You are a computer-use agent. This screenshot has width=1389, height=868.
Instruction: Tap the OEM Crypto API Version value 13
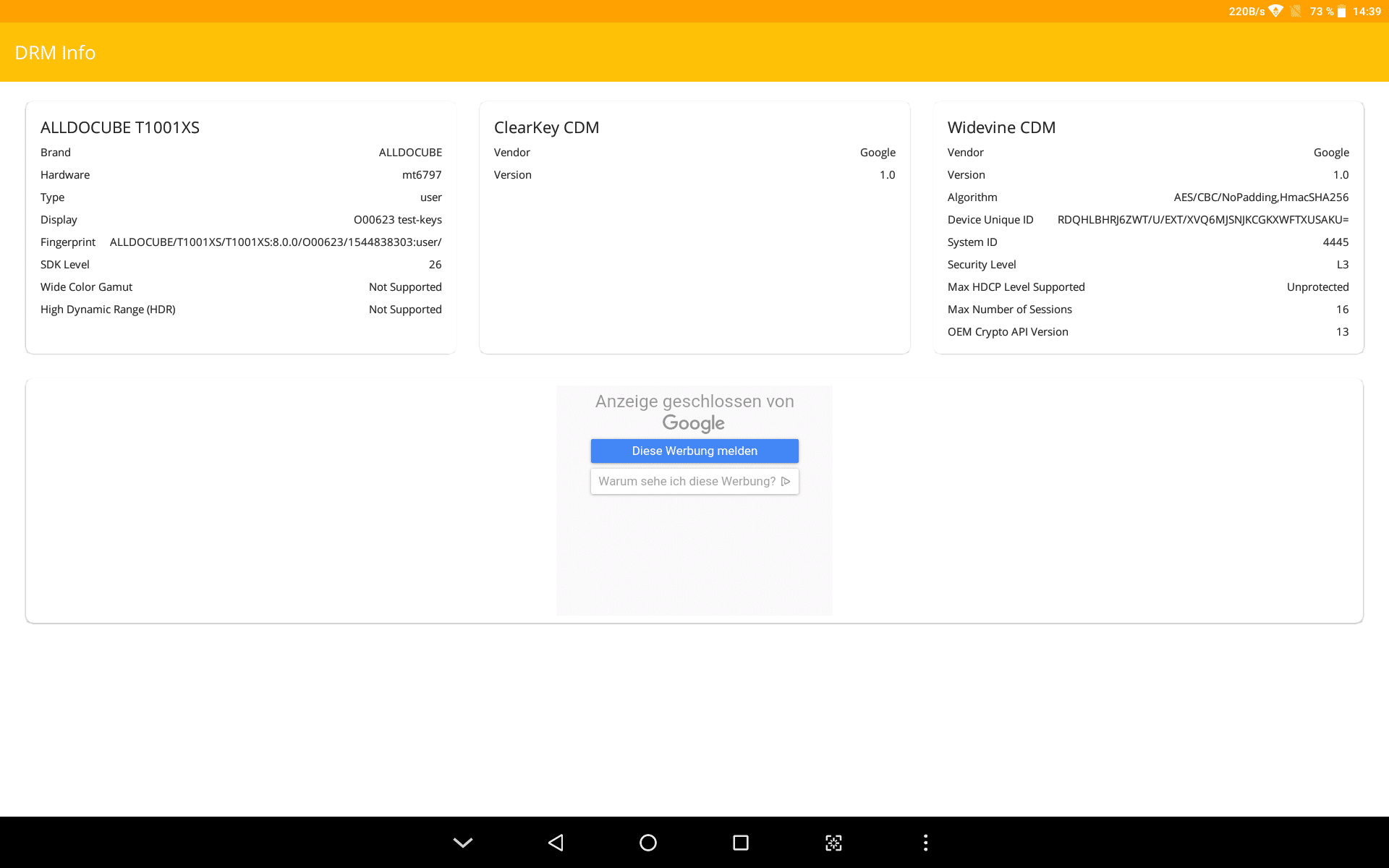pyautogui.click(x=1343, y=331)
